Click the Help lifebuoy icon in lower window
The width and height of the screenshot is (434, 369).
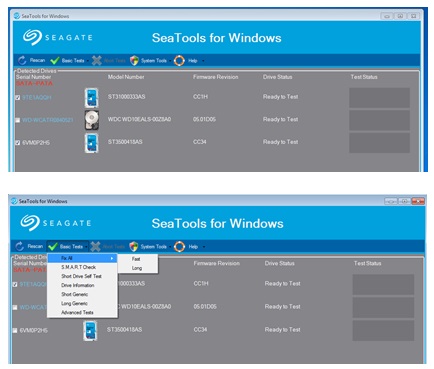coord(179,247)
